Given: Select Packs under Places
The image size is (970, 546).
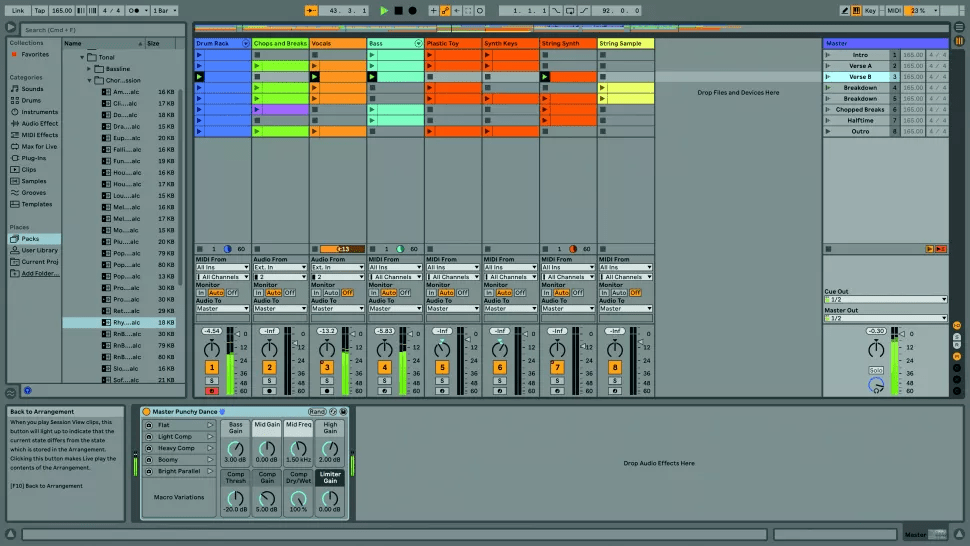Looking at the screenshot, I should (30, 239).
